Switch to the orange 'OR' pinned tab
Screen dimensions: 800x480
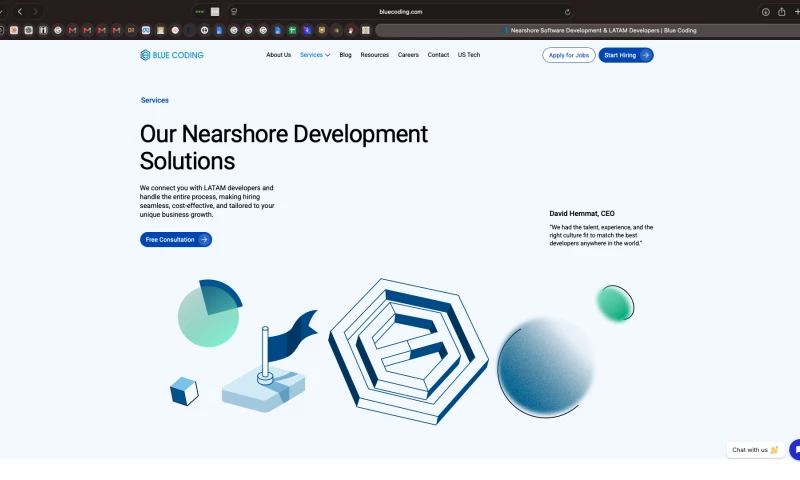click(x=131, y=30)
